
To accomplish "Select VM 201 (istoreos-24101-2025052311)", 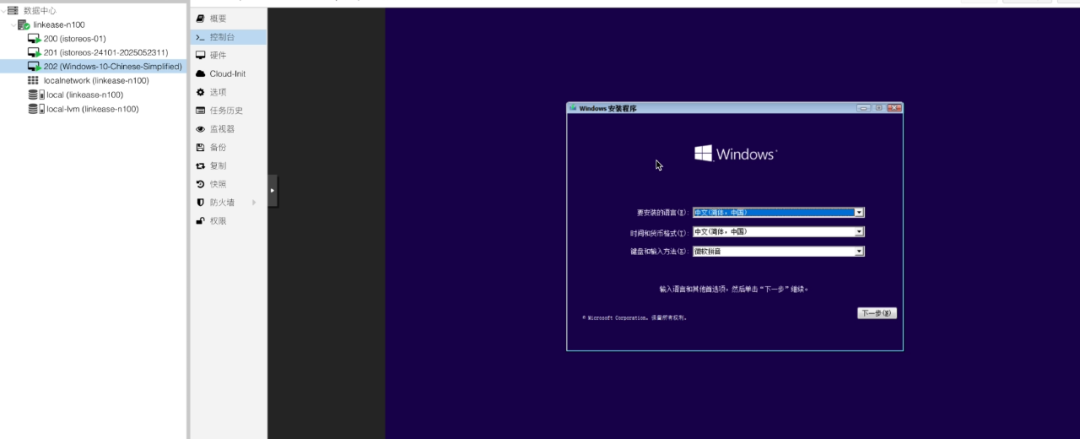I will [105, 52].
